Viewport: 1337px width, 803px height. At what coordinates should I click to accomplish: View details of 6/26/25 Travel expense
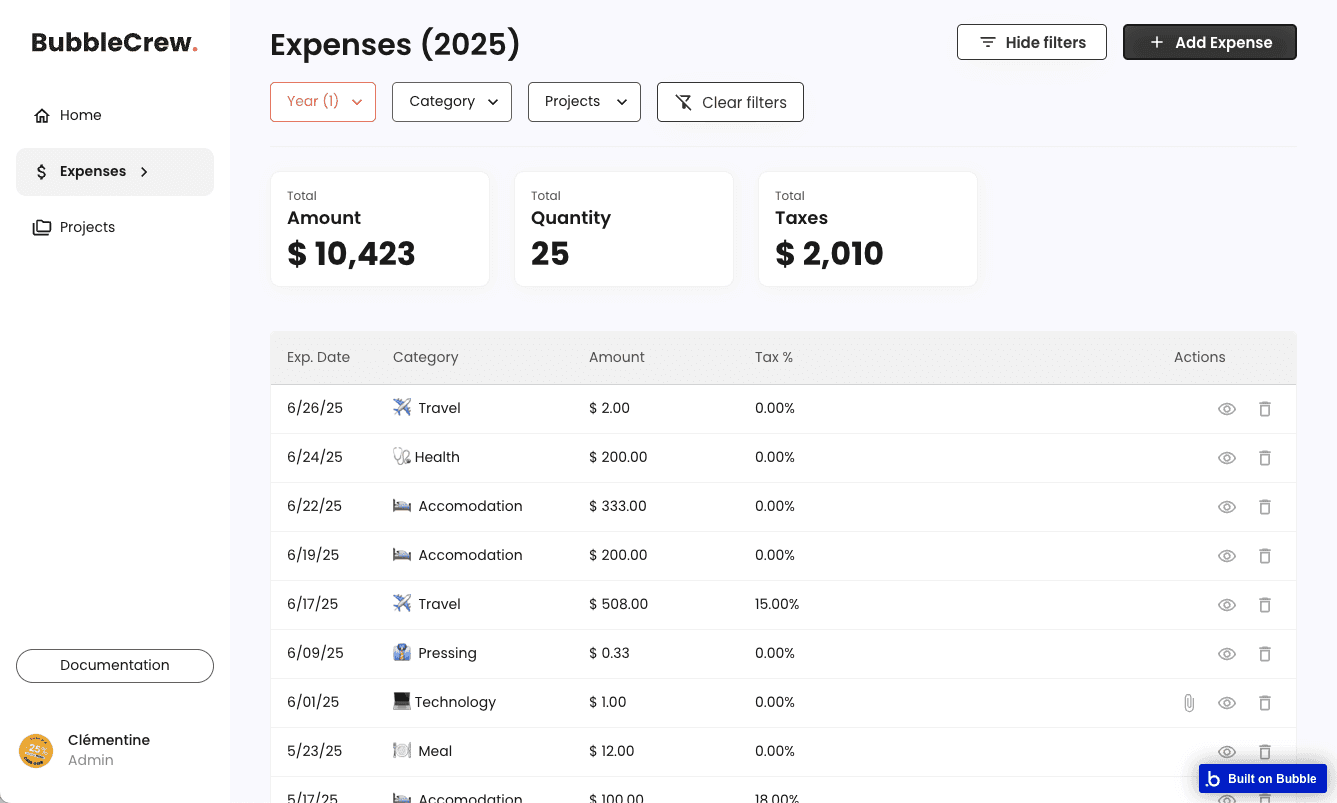click(x=1227, y=409)
